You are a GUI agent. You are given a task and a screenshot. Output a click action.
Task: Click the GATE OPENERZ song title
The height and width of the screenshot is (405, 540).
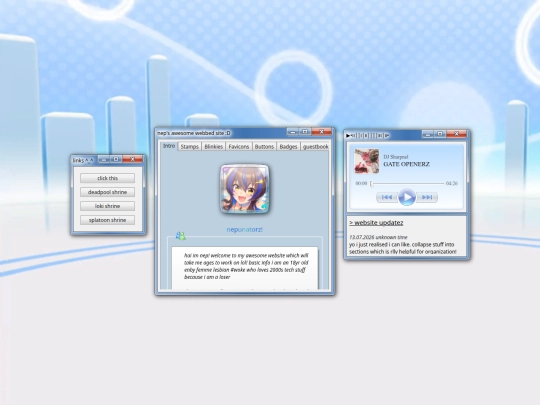[406, 164]
